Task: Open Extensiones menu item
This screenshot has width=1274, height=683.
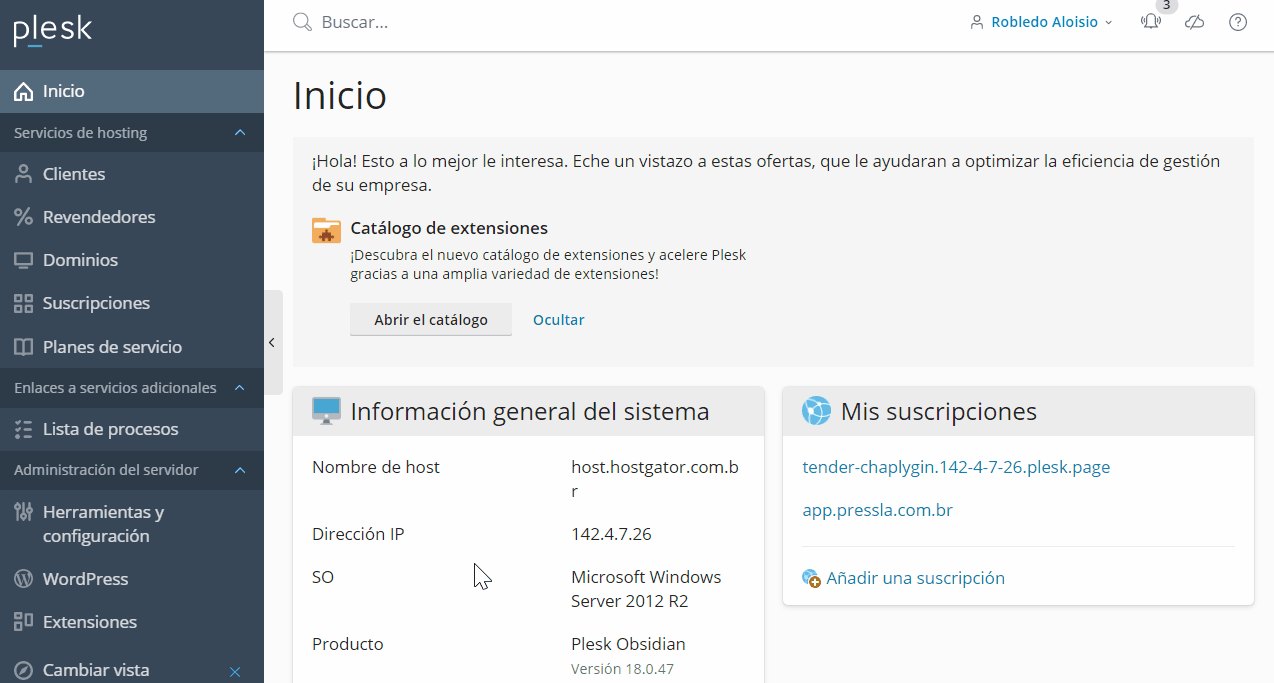Action: pos(132,622)
